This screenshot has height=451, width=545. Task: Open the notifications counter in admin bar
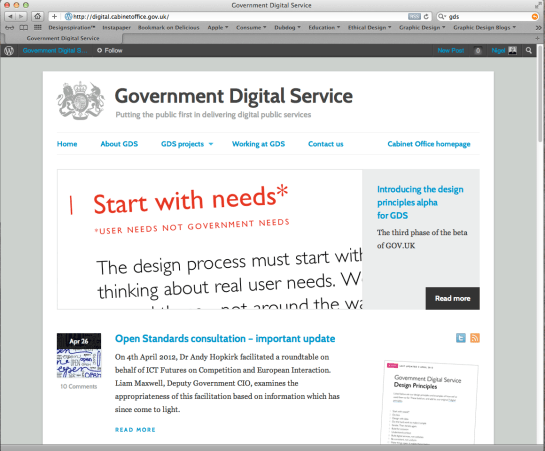pyautogui.click(x=478, y=51)
